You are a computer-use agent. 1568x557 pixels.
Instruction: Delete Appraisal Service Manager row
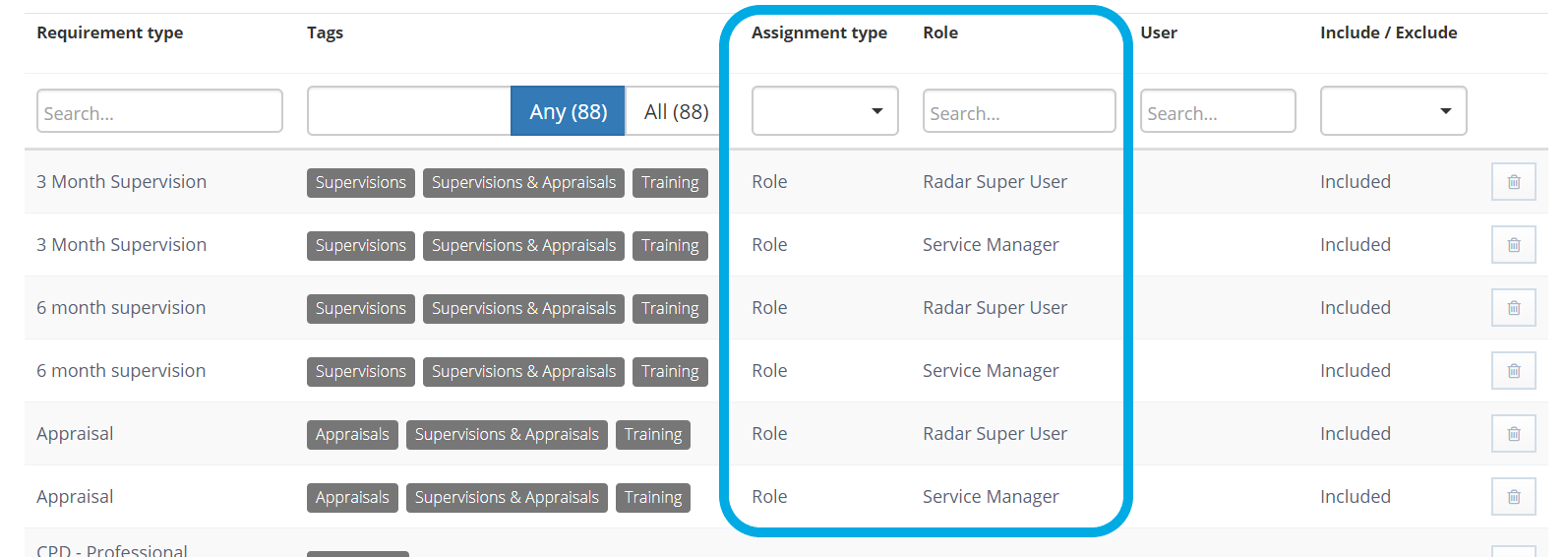click(x=1513, y=497)
